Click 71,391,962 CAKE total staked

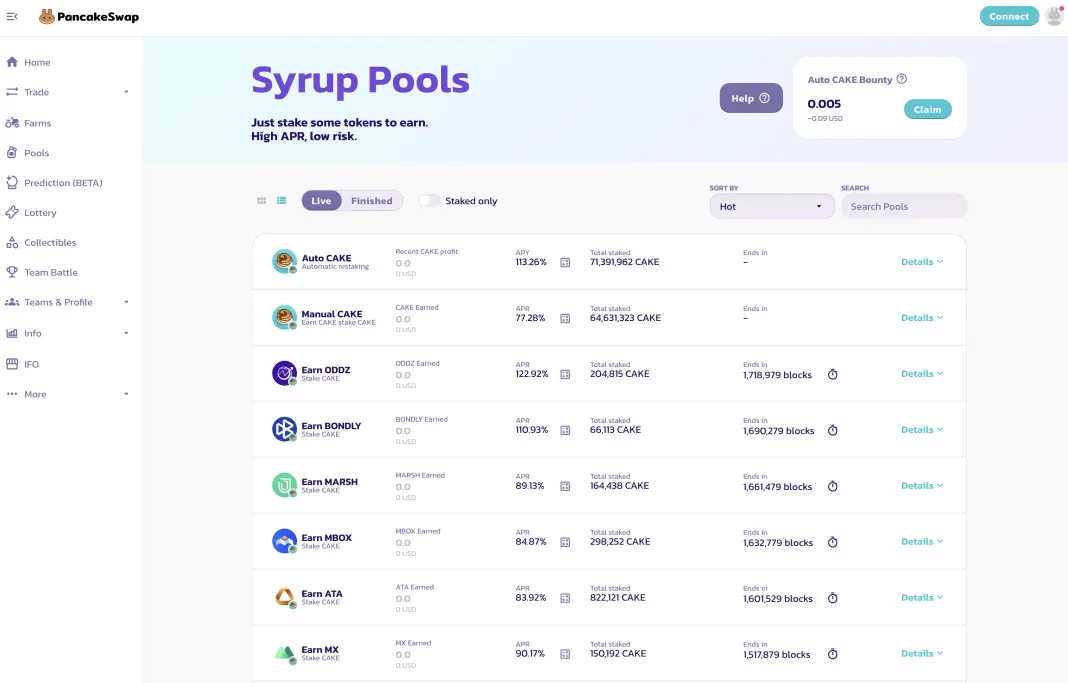pos(625,262)
